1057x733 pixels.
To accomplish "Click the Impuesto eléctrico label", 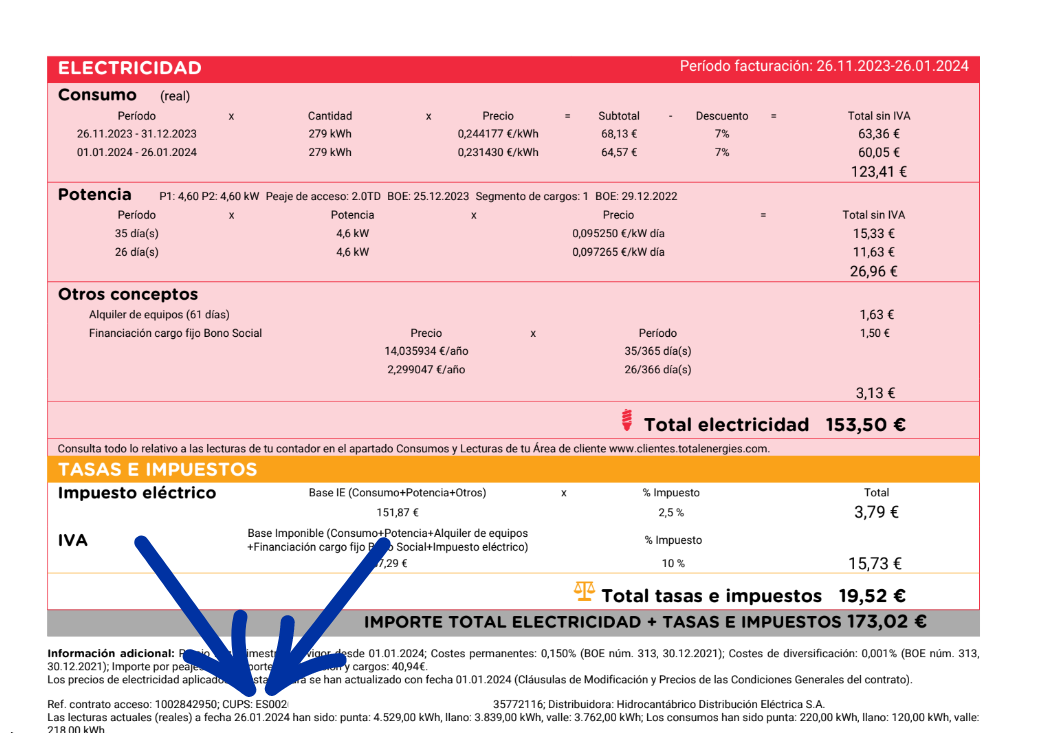I will pos(137,493).
